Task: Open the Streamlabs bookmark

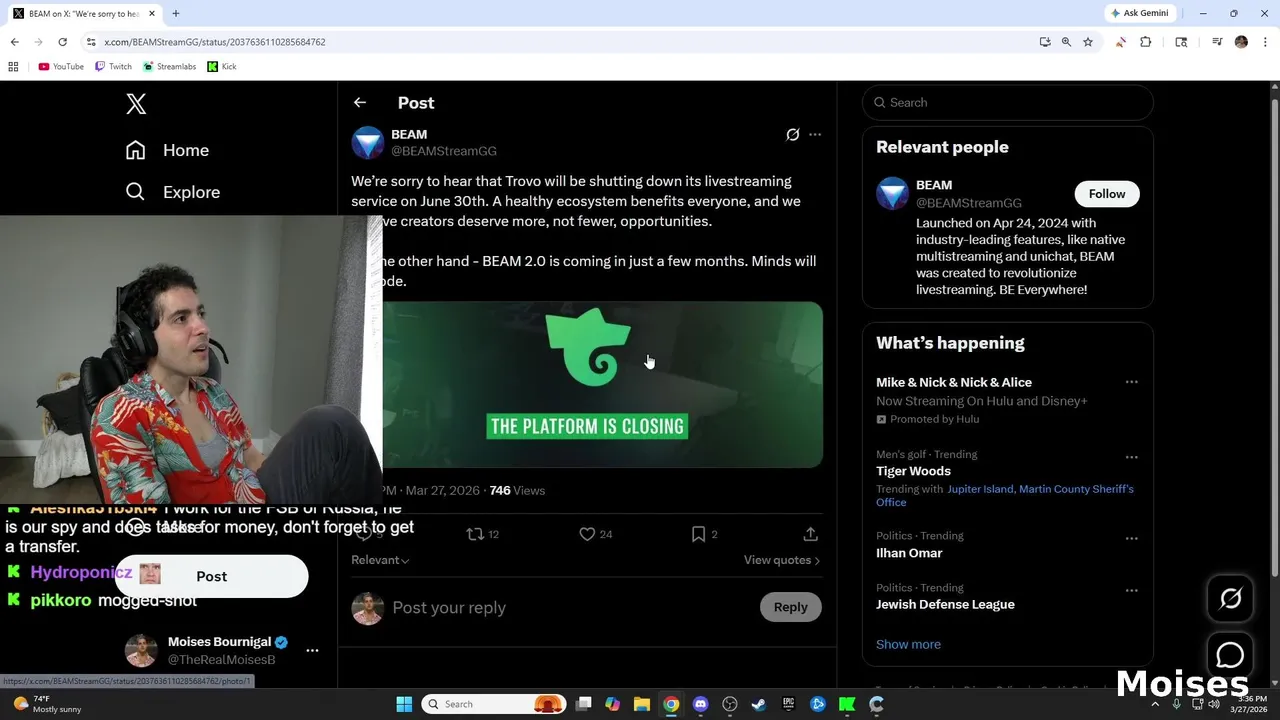Action: [x=169, y=67]
